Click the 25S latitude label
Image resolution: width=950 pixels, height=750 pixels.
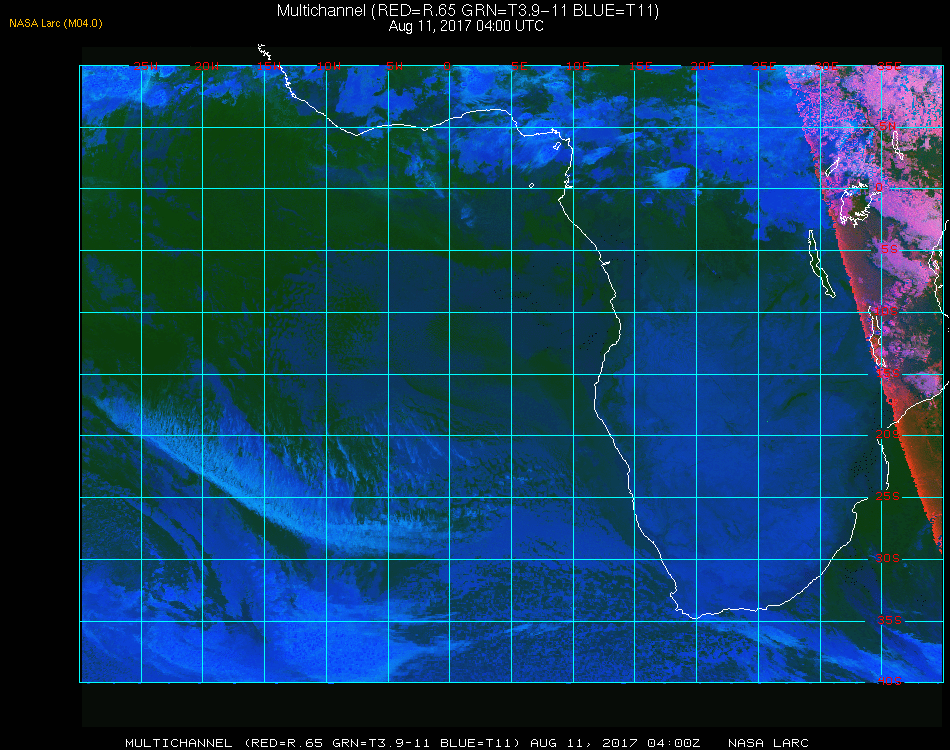pyautogui.click(x=888, y=496)
